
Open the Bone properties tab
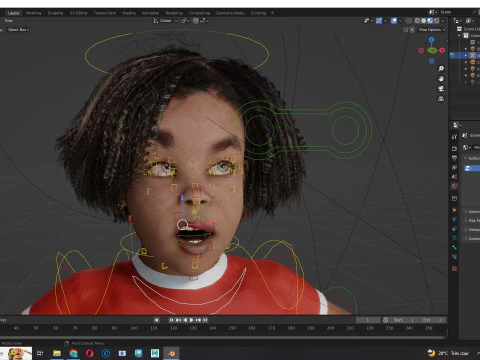tap(454, 247)
